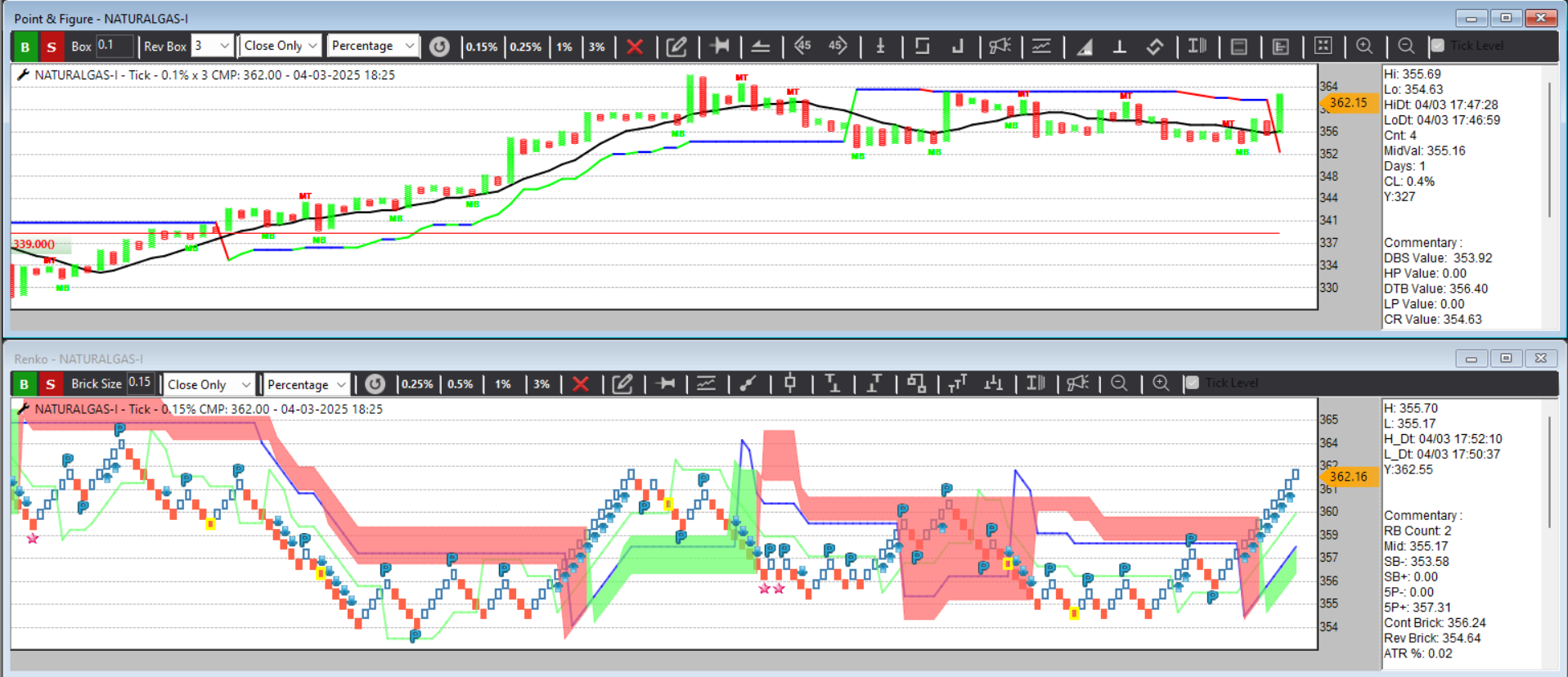
Task: Click the J-shaped corner pattern icon
Action: coord(957,46)
